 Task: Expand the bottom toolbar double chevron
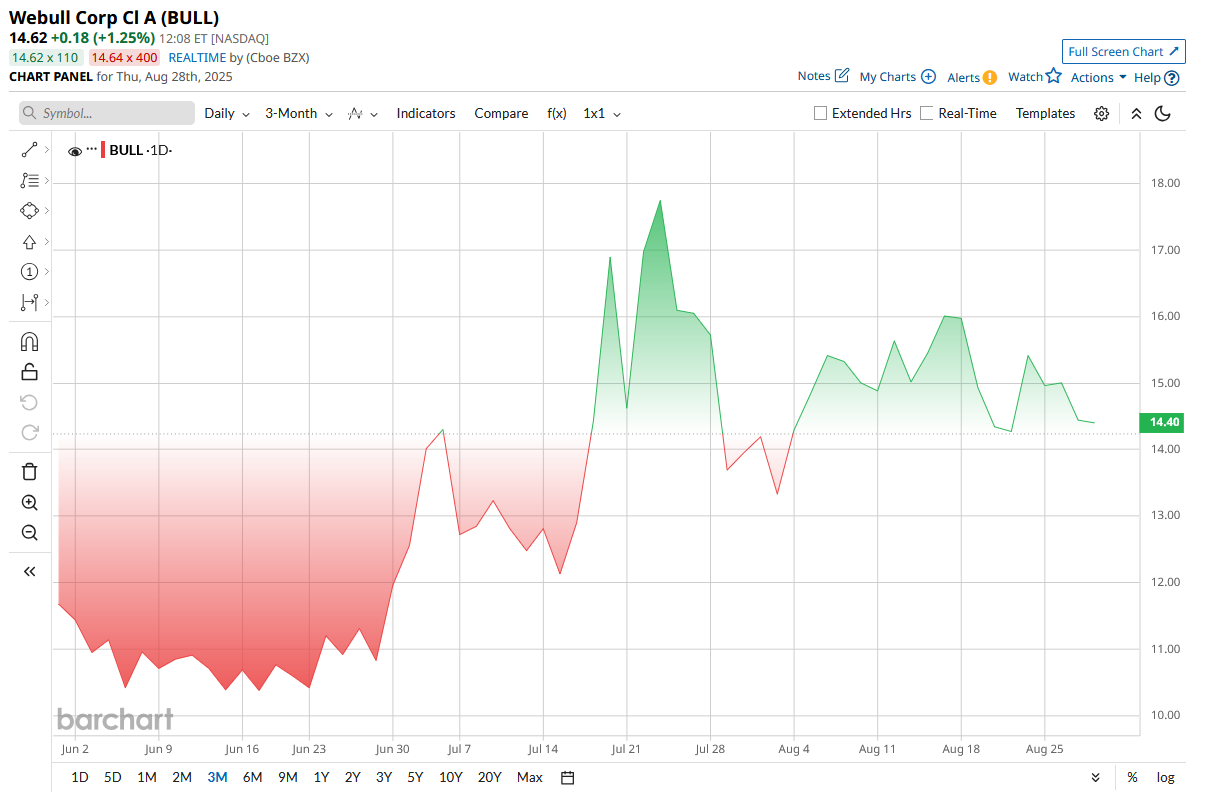tap(1096, 778)
